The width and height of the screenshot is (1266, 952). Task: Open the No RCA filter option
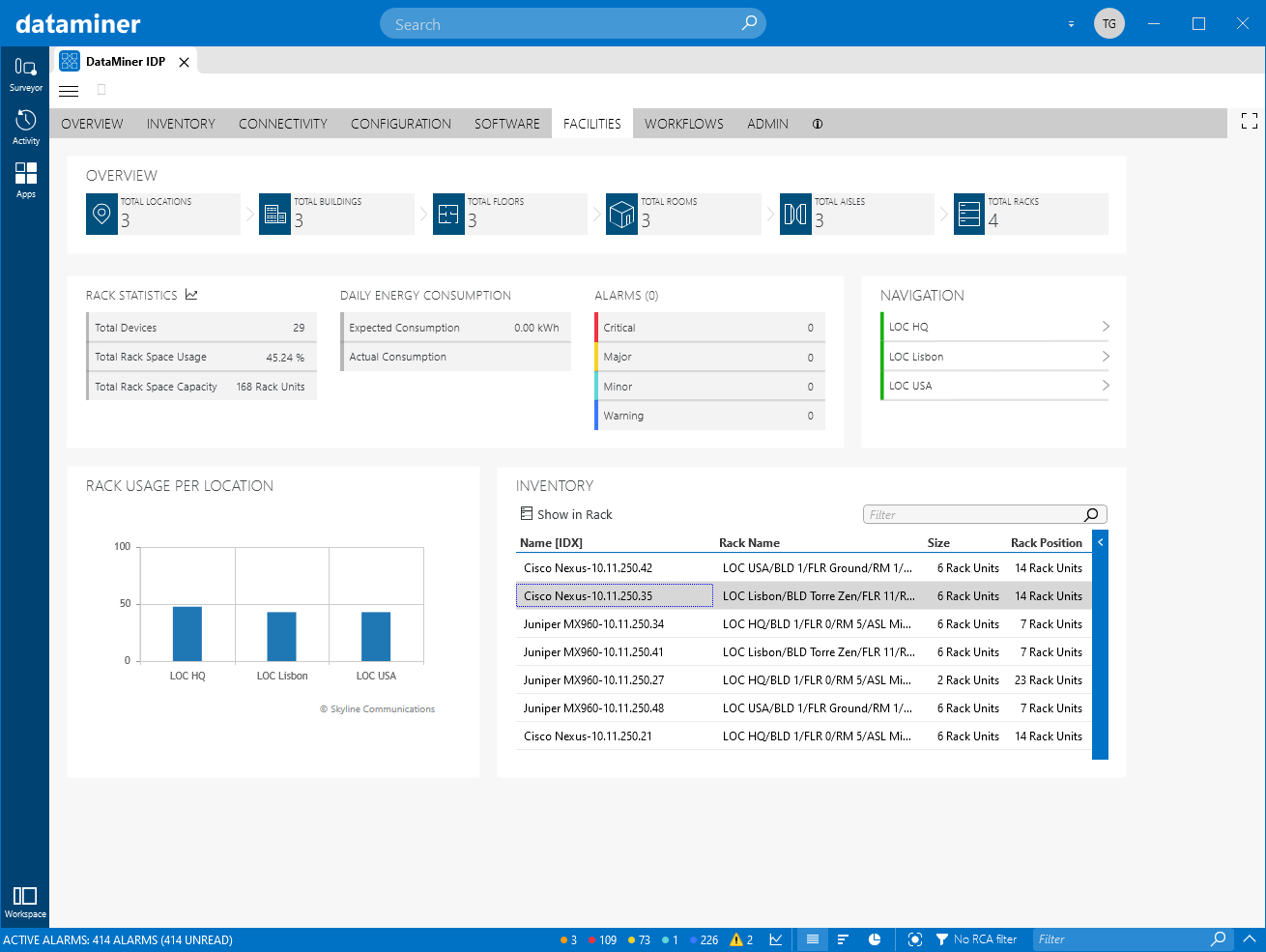pyautogui.click(x=976, y=939)
